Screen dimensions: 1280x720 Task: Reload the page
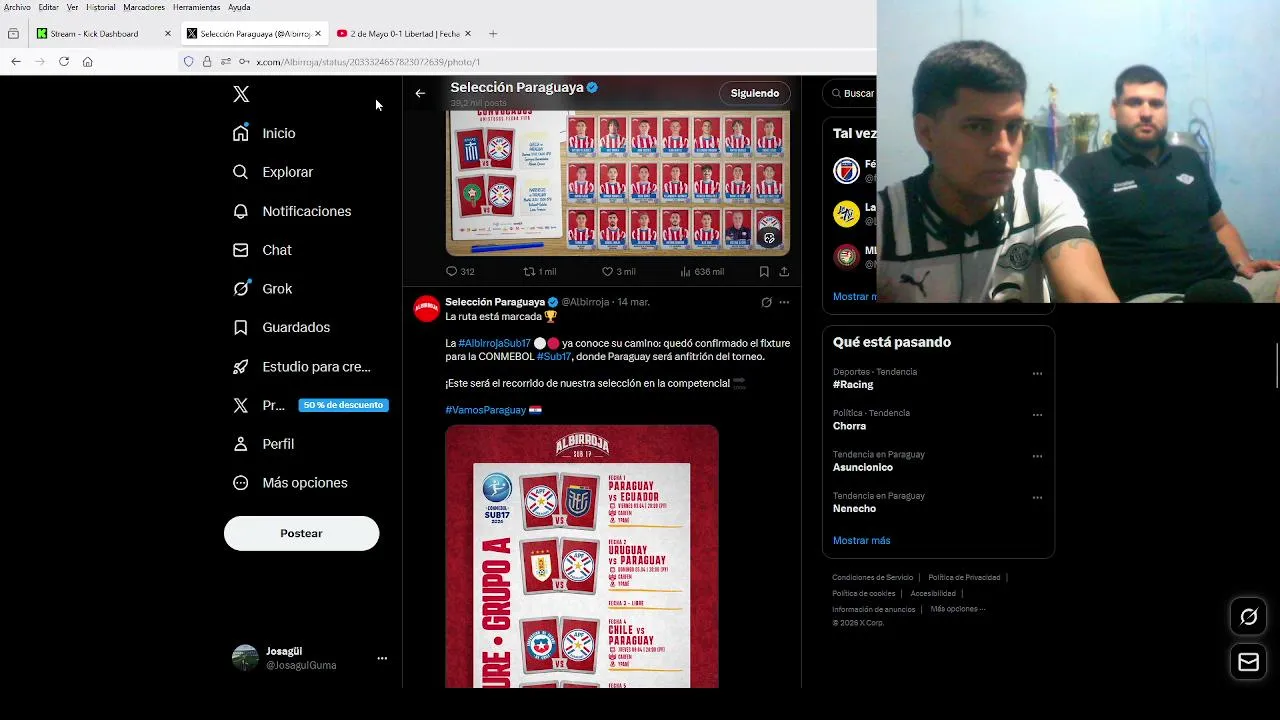pyautogui.click(x=64, y=61)
